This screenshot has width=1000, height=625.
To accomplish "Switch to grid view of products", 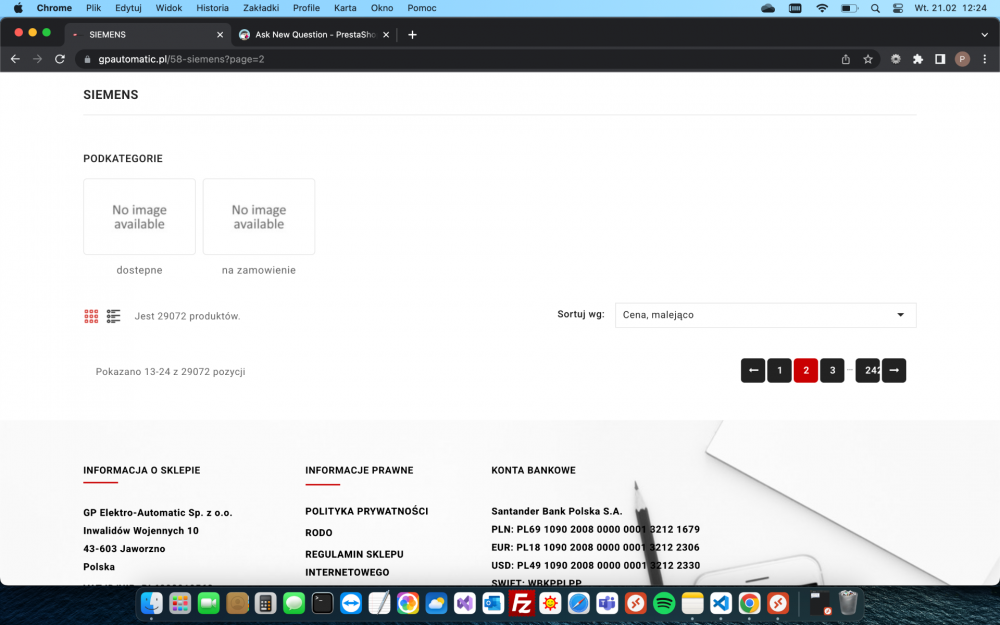I will click(x=91, y=316).
